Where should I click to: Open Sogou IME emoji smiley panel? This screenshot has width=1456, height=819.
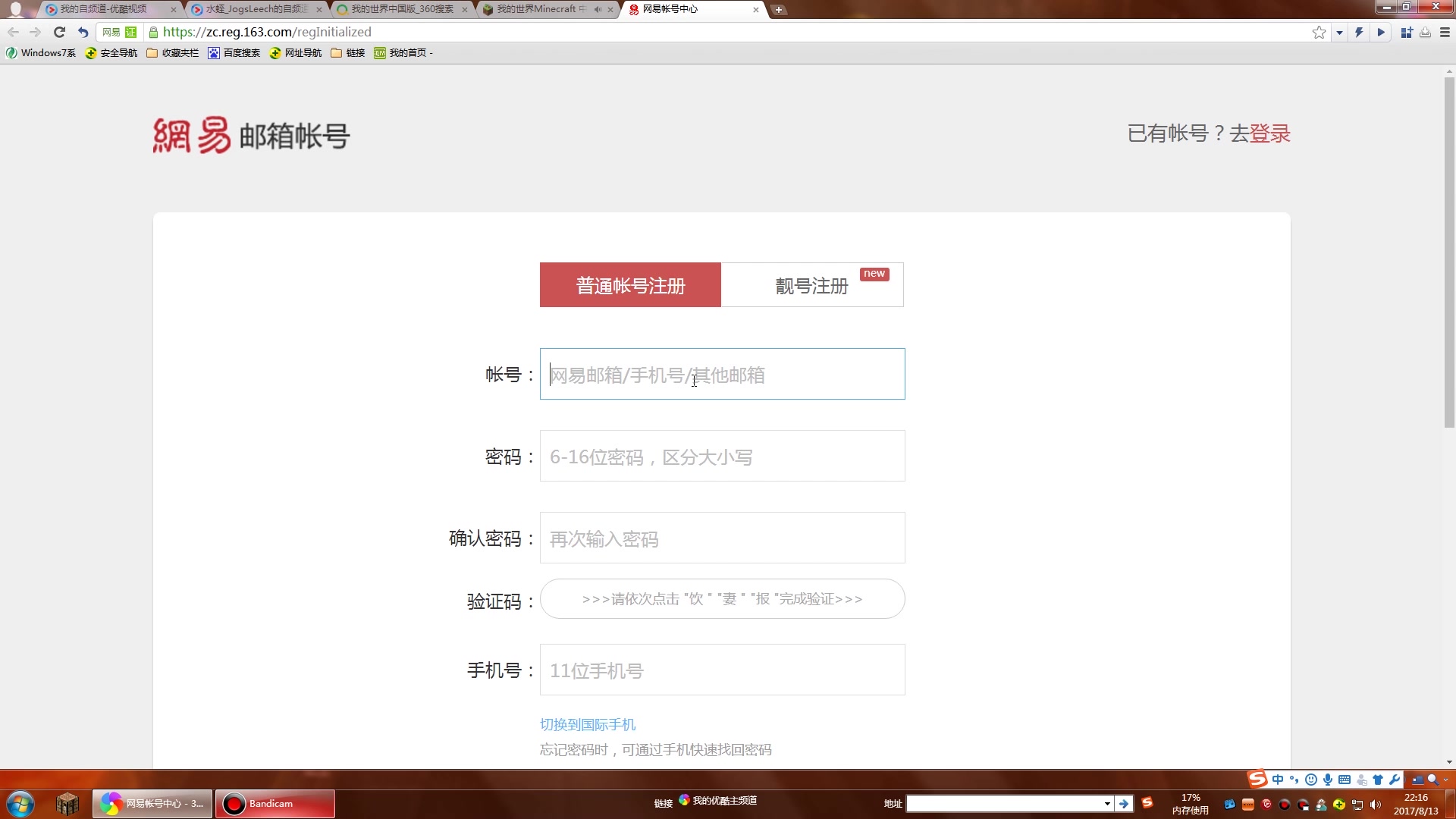tap(1311, 780)
